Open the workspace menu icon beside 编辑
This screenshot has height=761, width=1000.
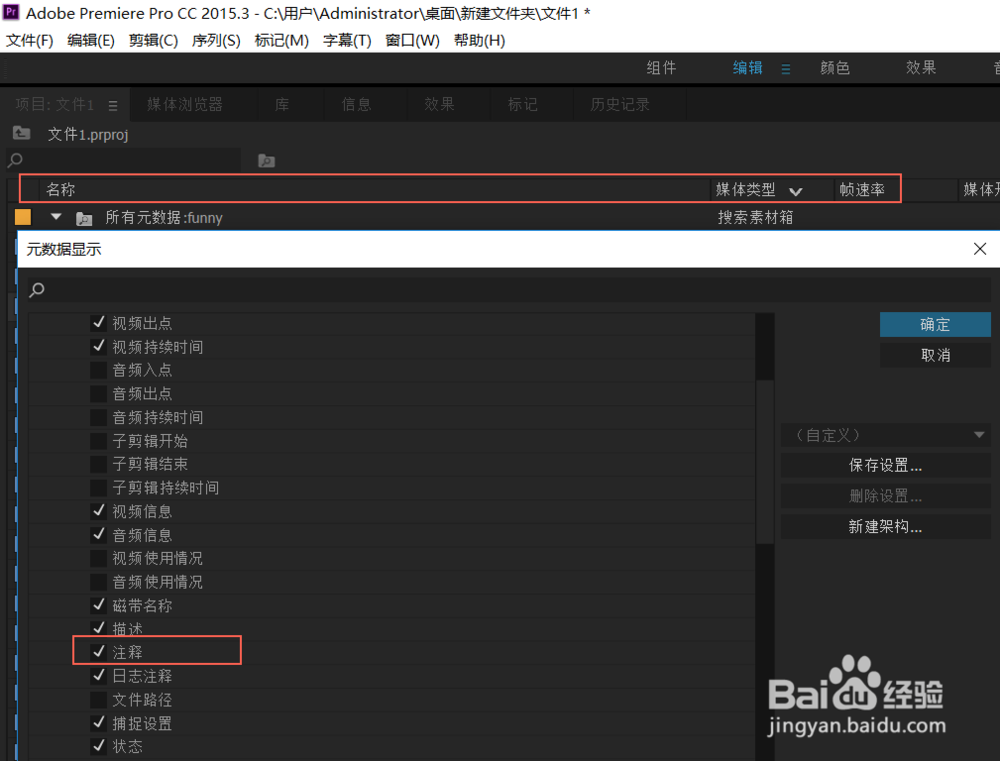point(786,68)
